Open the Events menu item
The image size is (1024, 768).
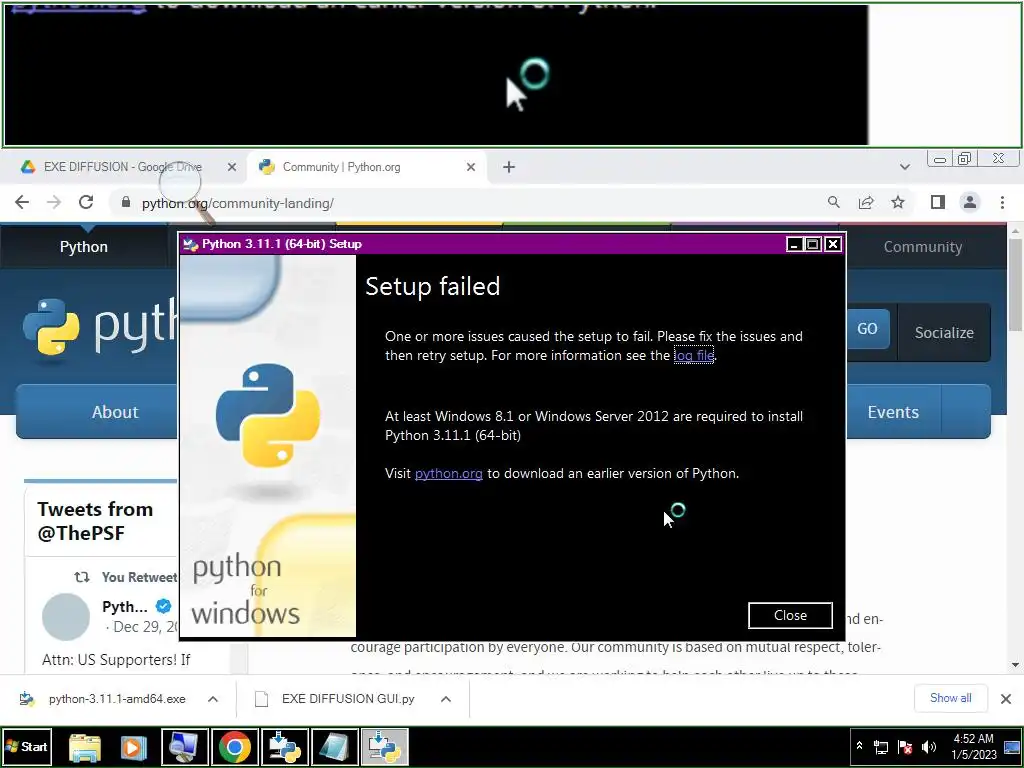pos(893,412)
